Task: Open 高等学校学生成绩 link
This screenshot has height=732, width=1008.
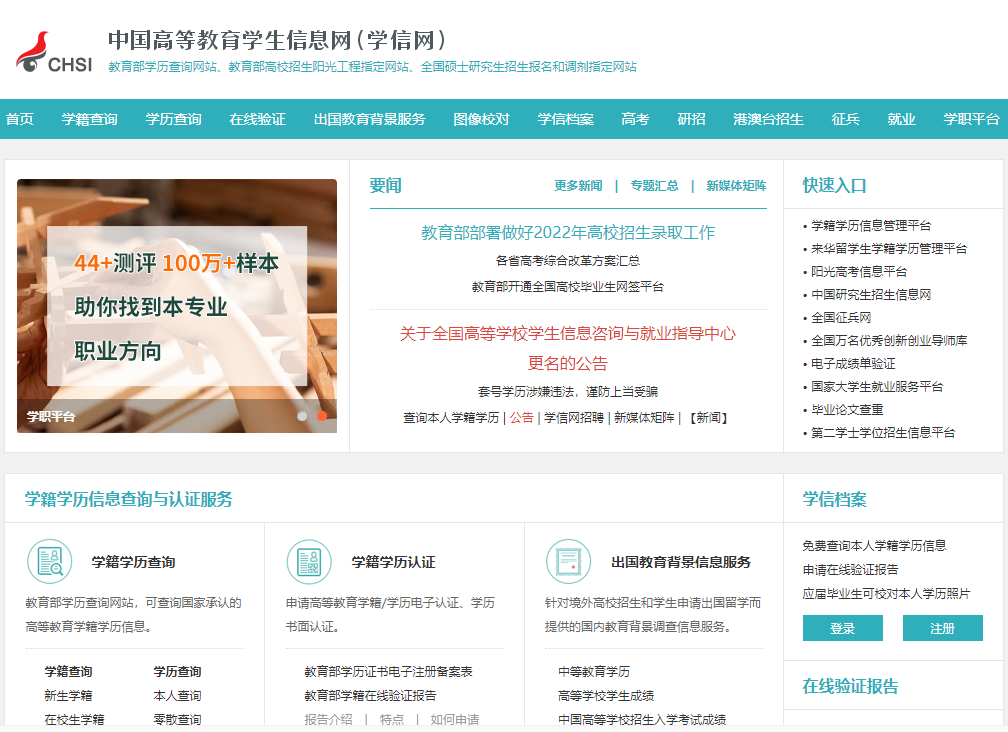Action: [606, 696]
